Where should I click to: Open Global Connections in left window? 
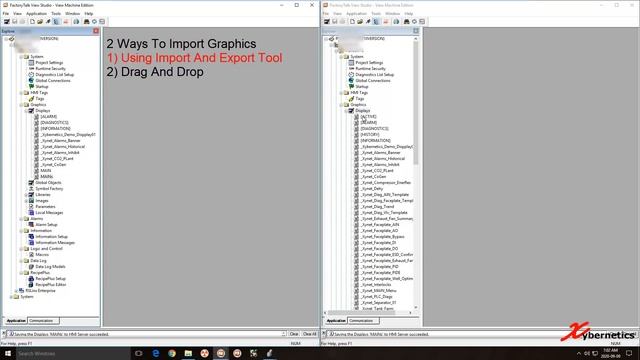tap(53, 80)
